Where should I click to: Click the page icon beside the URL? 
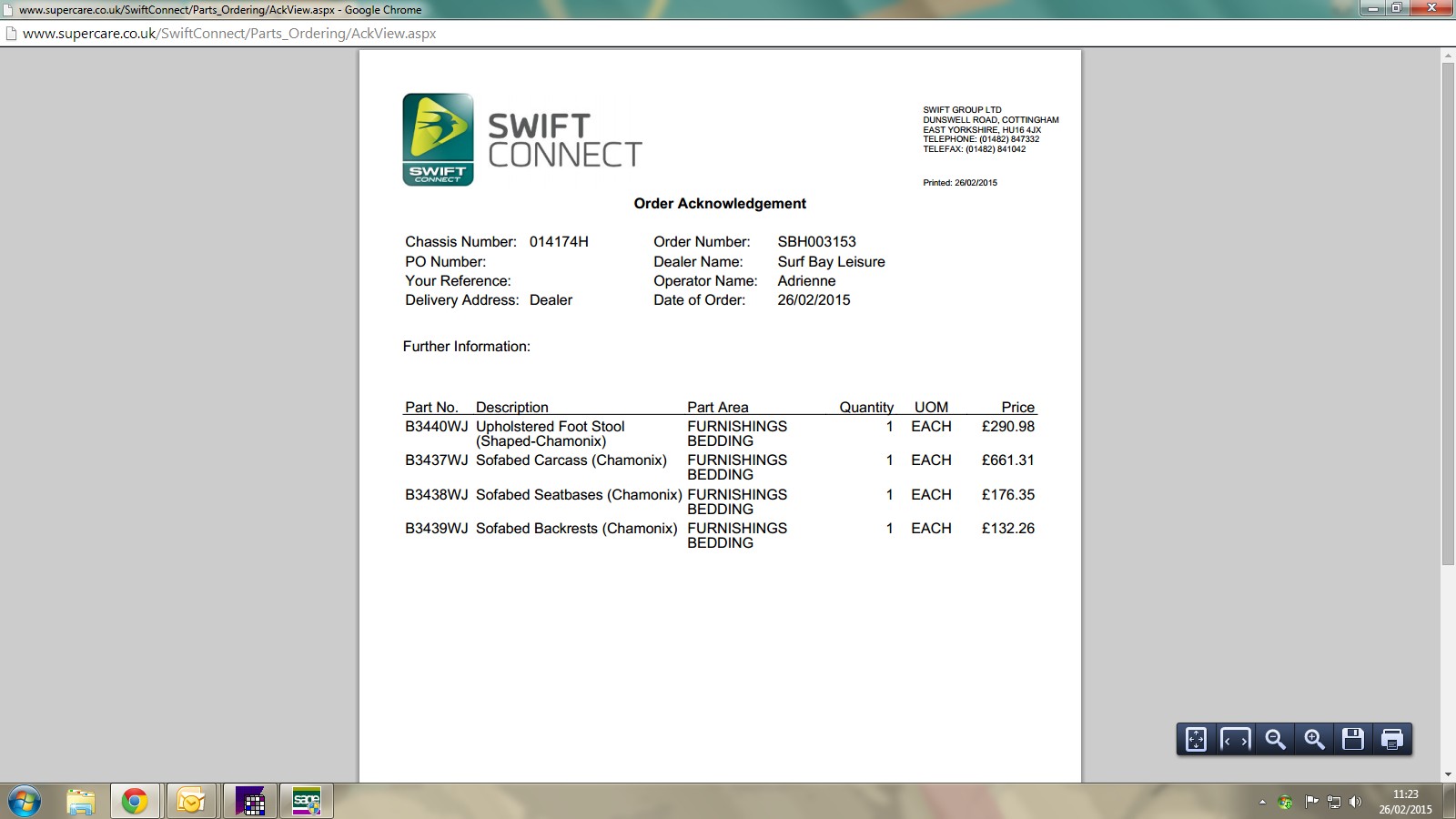(11, 34)
